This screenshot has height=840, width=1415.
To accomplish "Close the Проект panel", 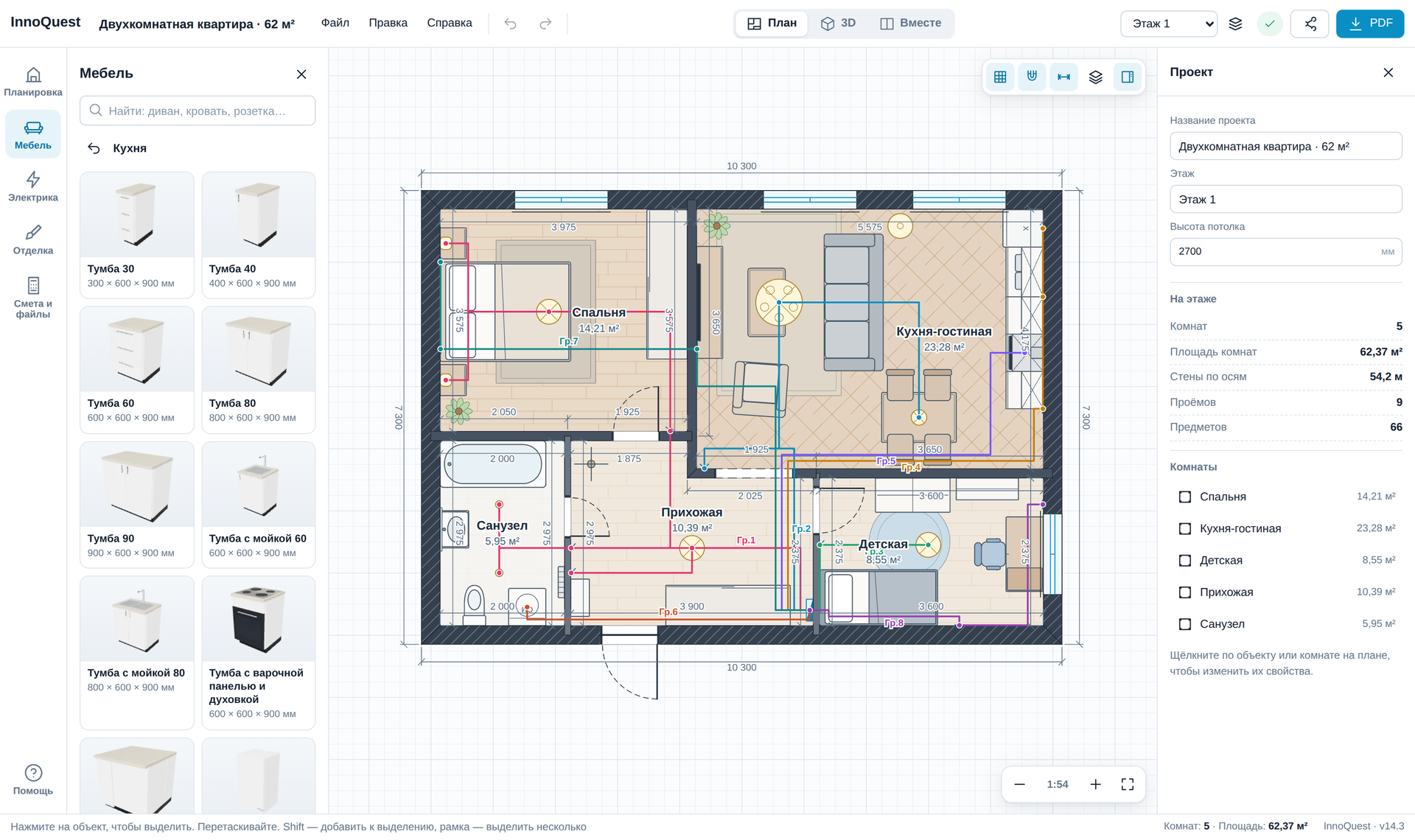I will pyautogui.click(x=1388, y=72).
